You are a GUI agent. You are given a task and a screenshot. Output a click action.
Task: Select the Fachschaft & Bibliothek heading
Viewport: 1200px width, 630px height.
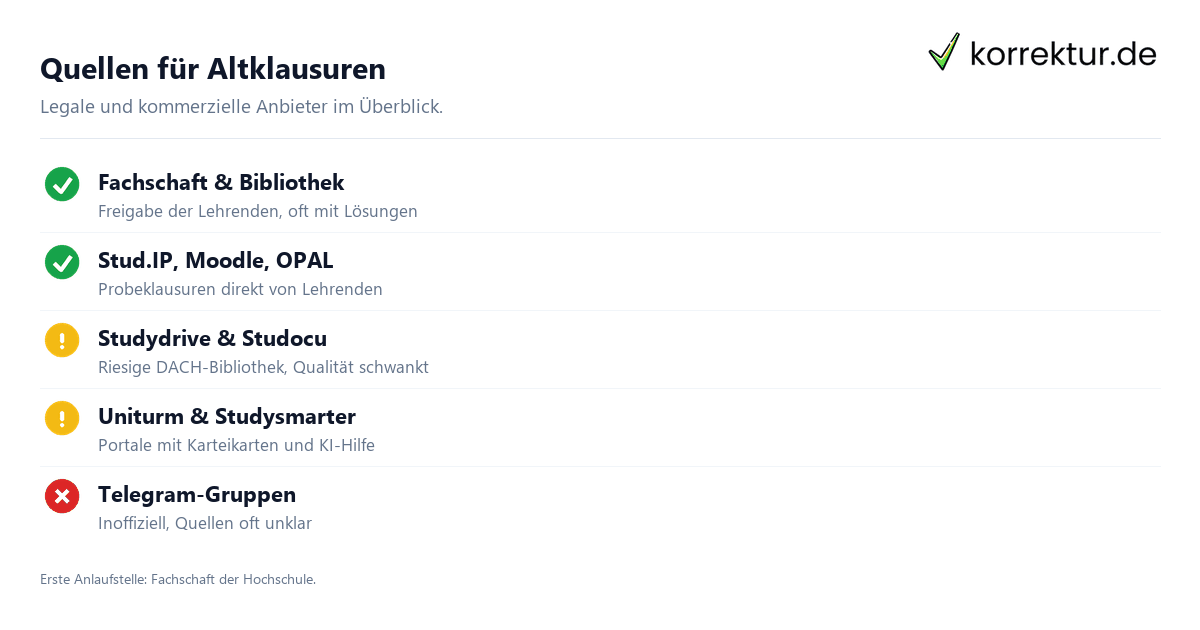(x=221, y=183)
